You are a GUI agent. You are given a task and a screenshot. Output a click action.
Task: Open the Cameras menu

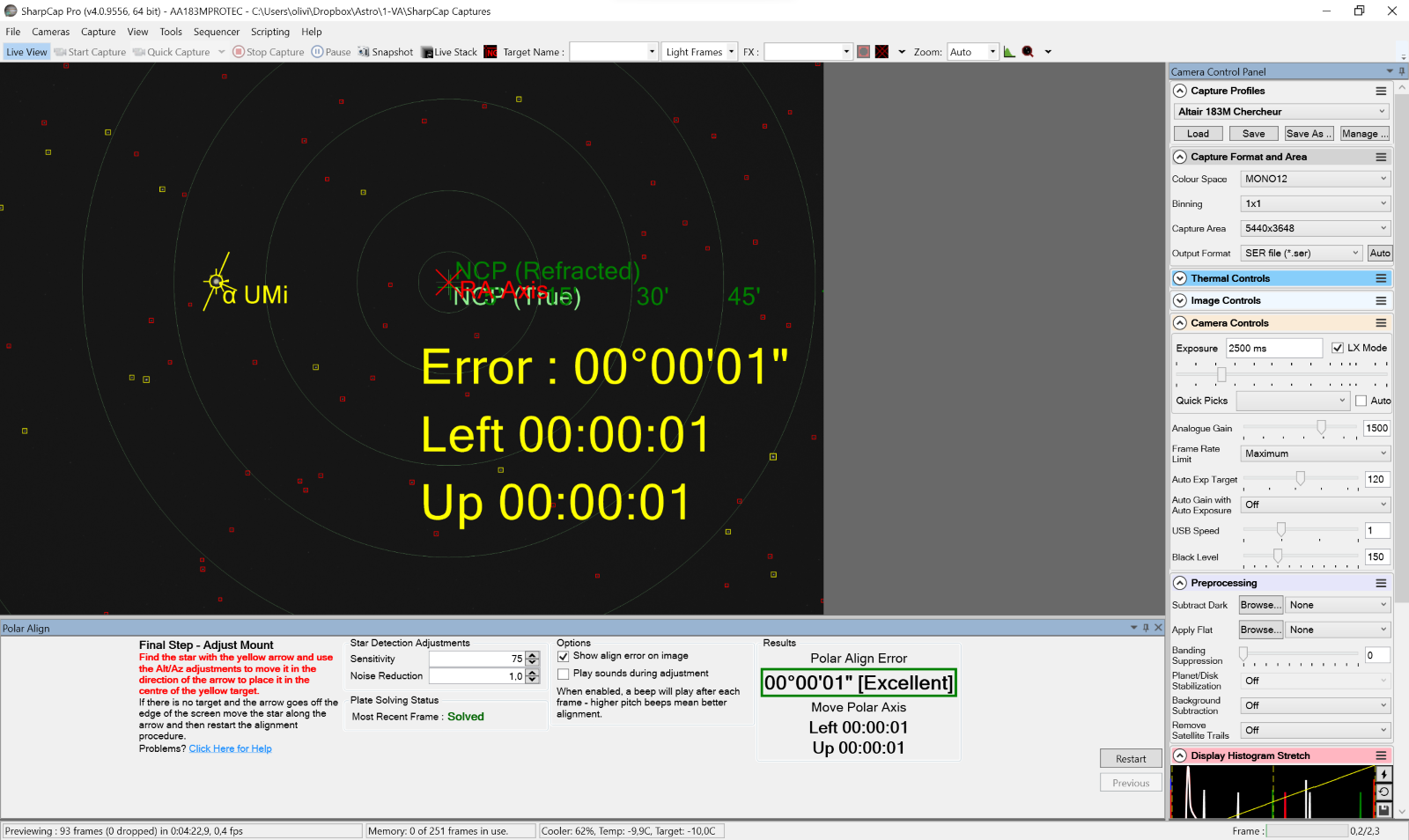(x=51, y=32)
